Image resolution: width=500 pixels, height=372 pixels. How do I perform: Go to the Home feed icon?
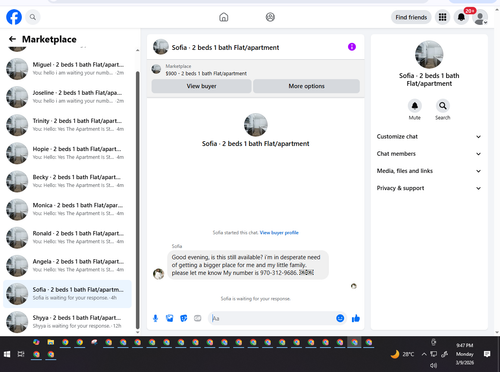[x=224, y=17]
